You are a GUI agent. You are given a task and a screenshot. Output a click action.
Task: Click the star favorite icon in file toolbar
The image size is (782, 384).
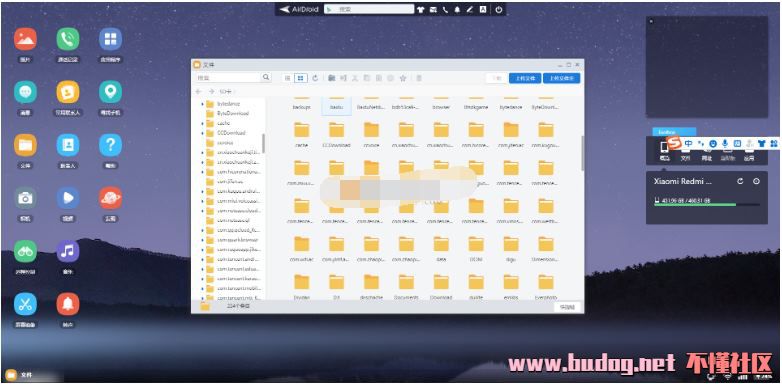403,78
